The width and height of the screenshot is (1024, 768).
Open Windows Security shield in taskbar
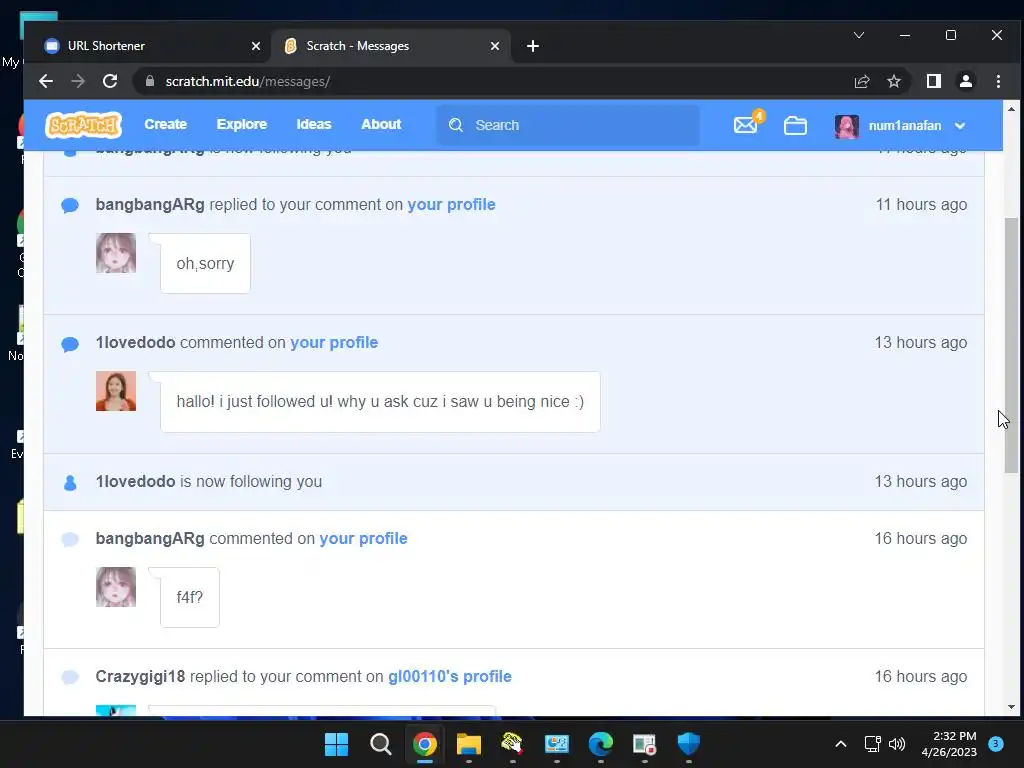pyautogui.click(x=688, y=744)
